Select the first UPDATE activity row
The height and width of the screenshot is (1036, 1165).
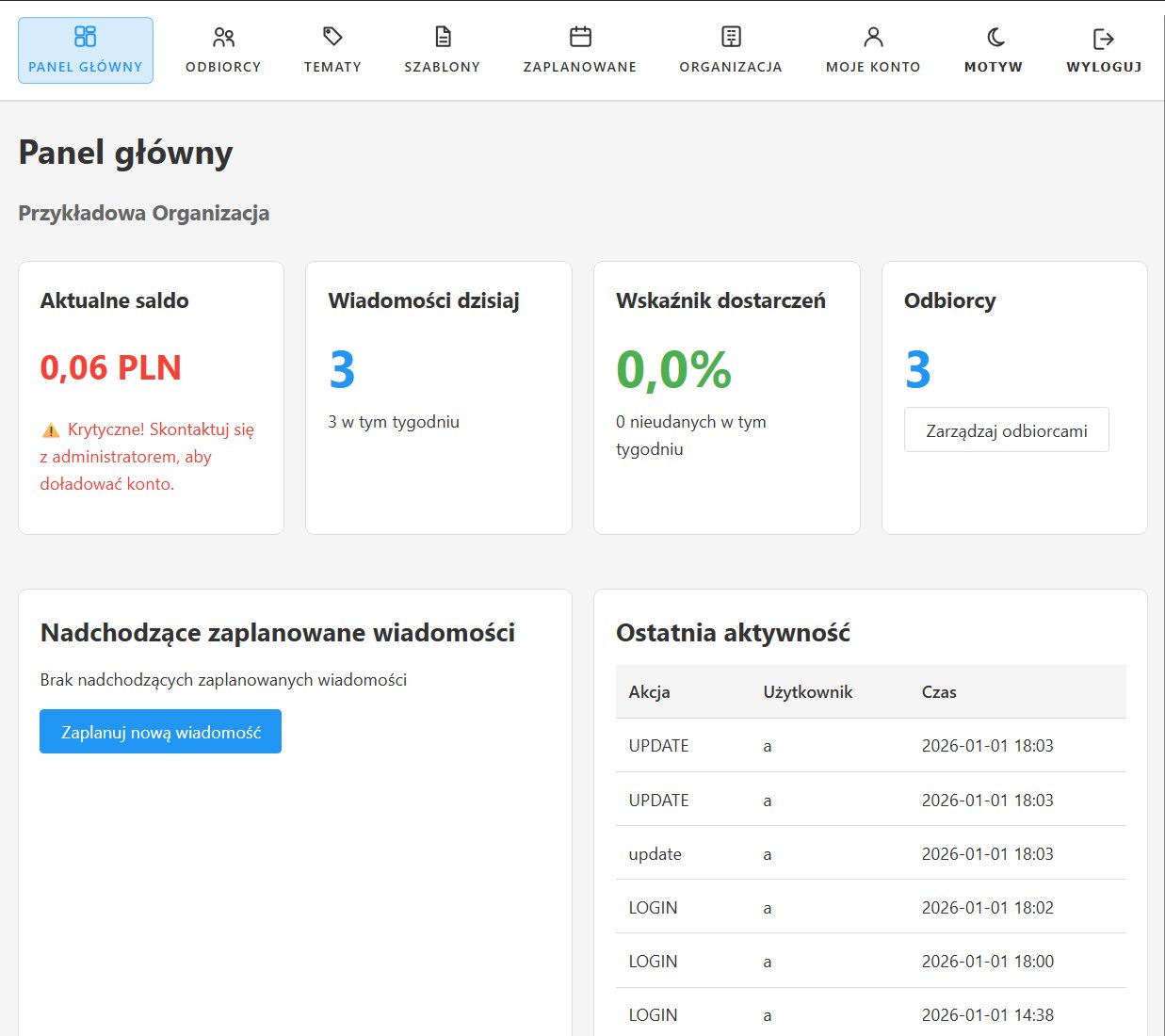click(x=848, y=745)
